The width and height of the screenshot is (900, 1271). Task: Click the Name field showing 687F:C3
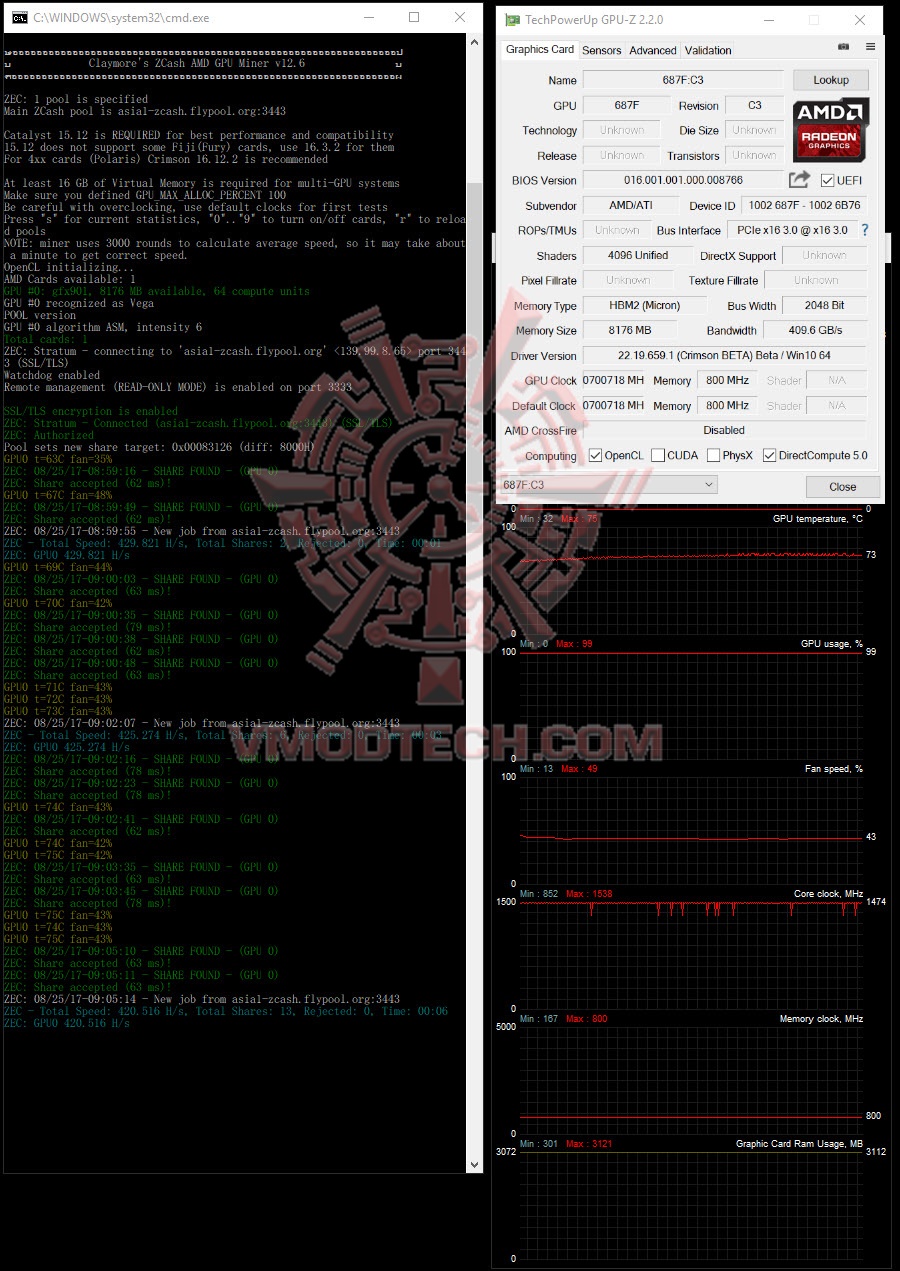(683, 80)
